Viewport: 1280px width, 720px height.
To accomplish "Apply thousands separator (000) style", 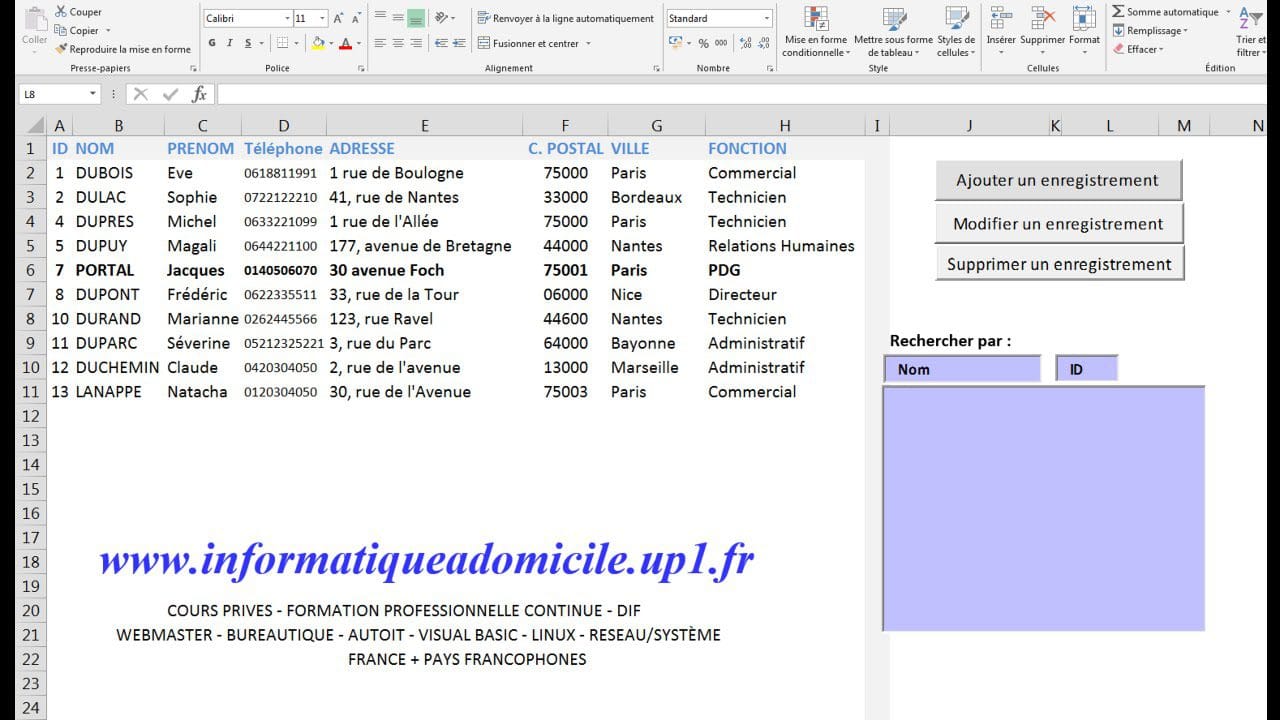I will 721,43.
